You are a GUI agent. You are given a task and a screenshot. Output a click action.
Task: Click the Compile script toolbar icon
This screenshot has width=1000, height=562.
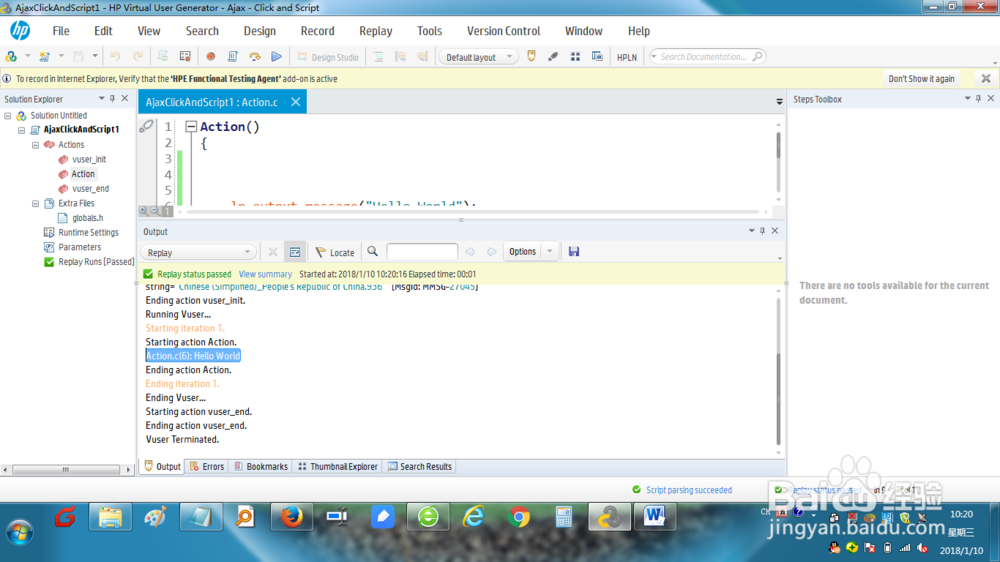coord(233,57)
